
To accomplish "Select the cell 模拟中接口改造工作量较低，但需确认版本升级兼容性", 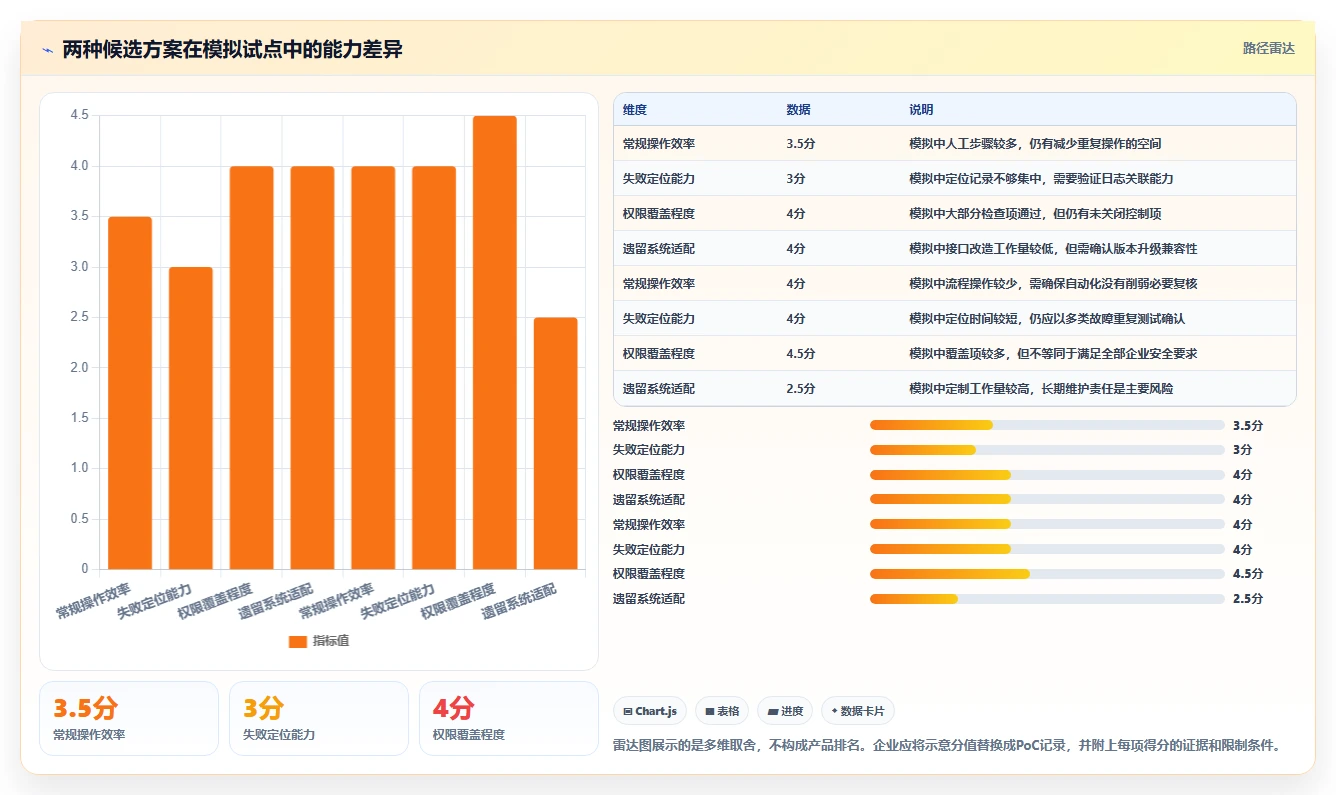I will (x=1097, y=248).
